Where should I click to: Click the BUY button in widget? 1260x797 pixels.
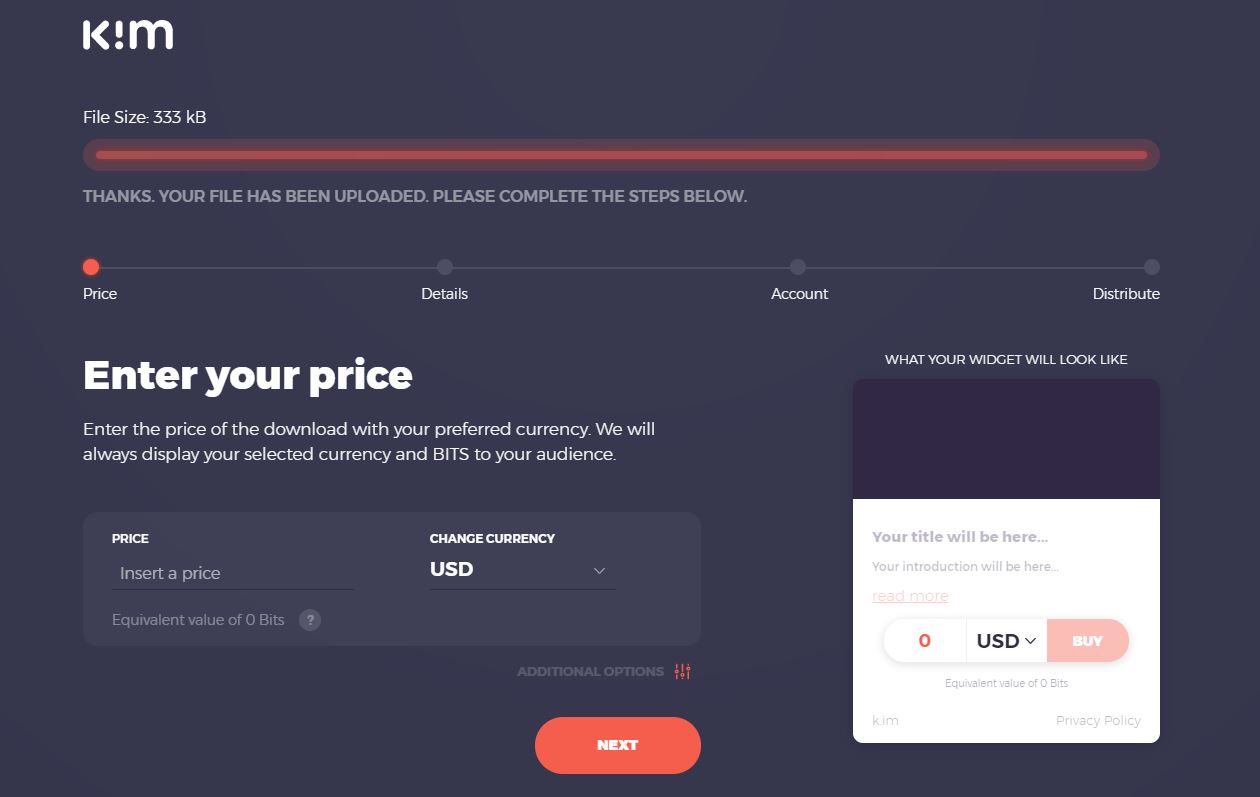pos(1087,641)
